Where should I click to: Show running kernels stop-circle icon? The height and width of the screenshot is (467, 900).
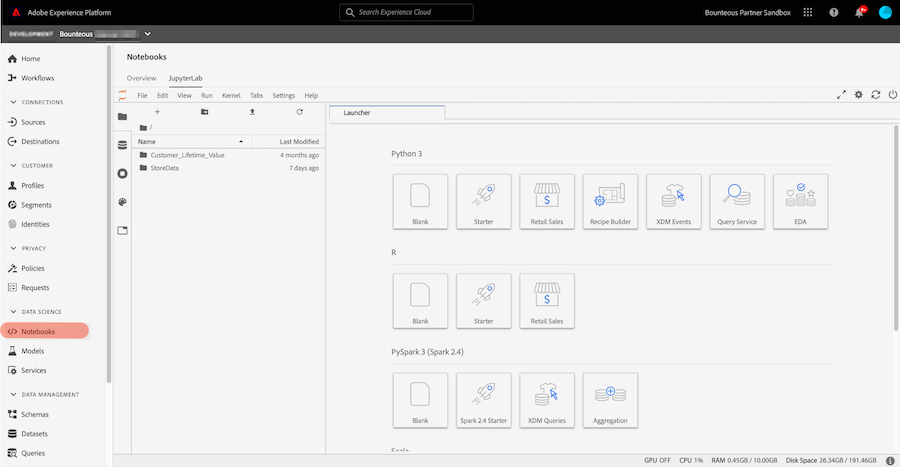[122, 173]
